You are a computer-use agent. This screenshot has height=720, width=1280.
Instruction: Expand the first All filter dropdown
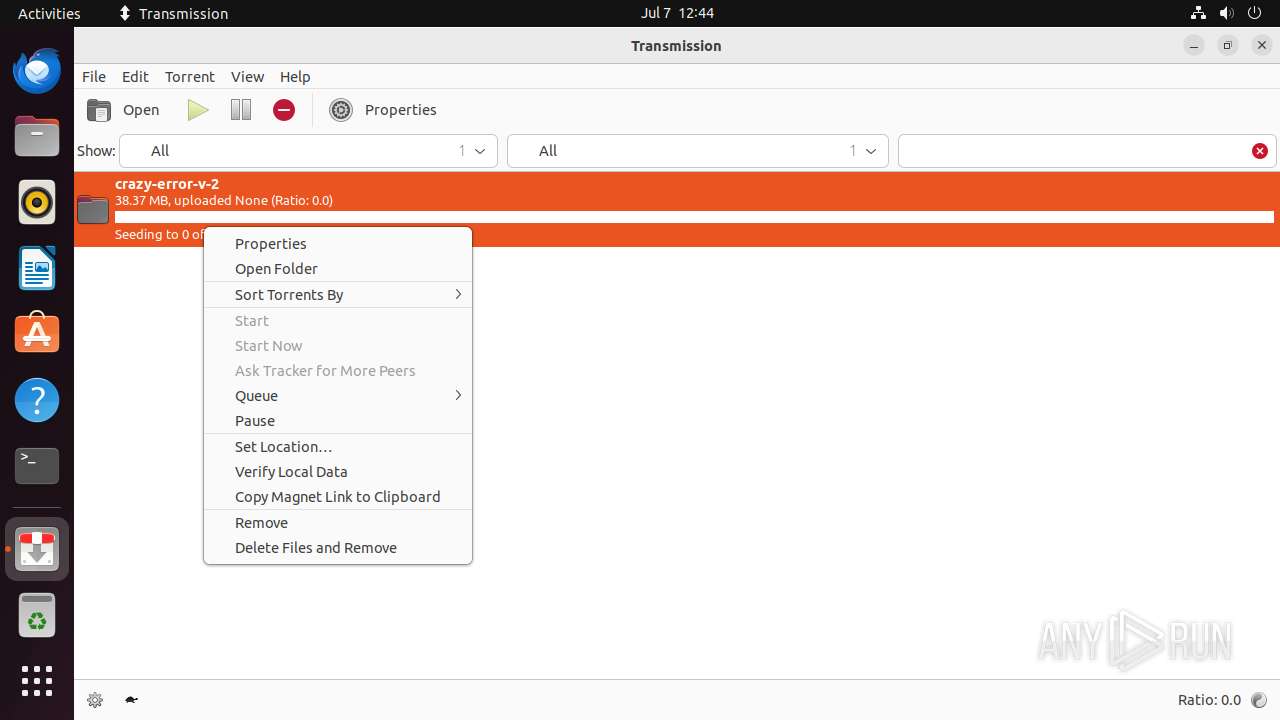pyautogui.click(x=308, y=151)
